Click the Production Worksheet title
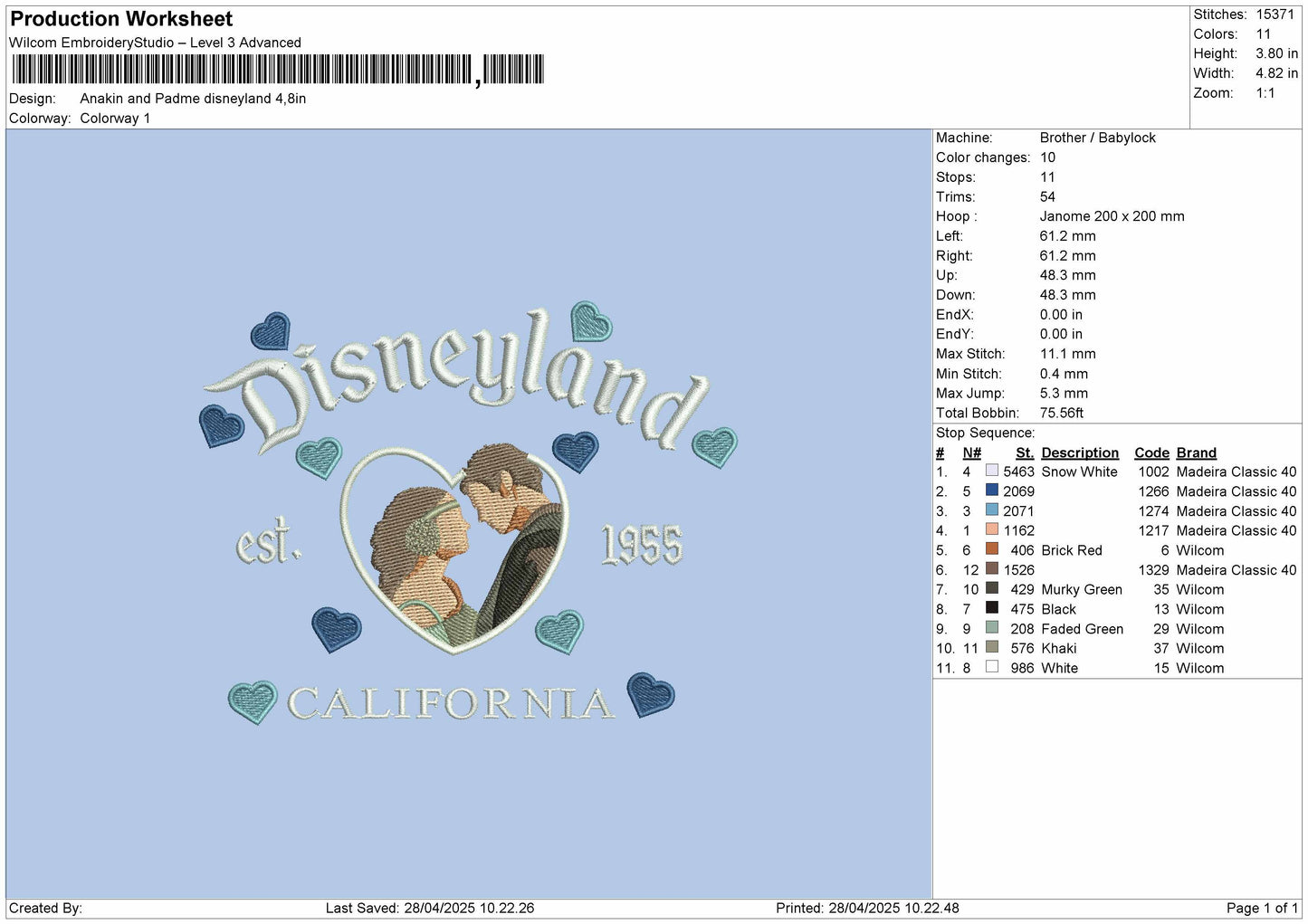Image resolution: width=1308 pixels, height=924 pixels. click(x=121, y=19)
